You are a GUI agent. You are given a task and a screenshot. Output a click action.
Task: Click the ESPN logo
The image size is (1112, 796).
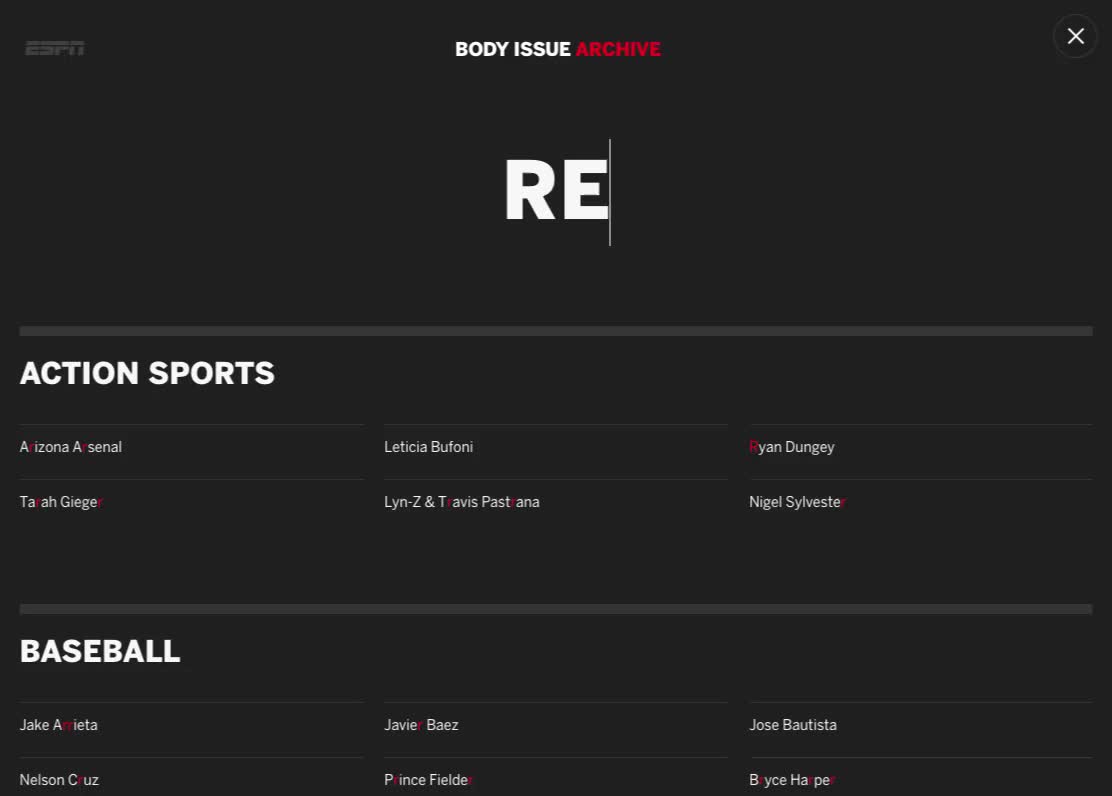coord(55,48)
